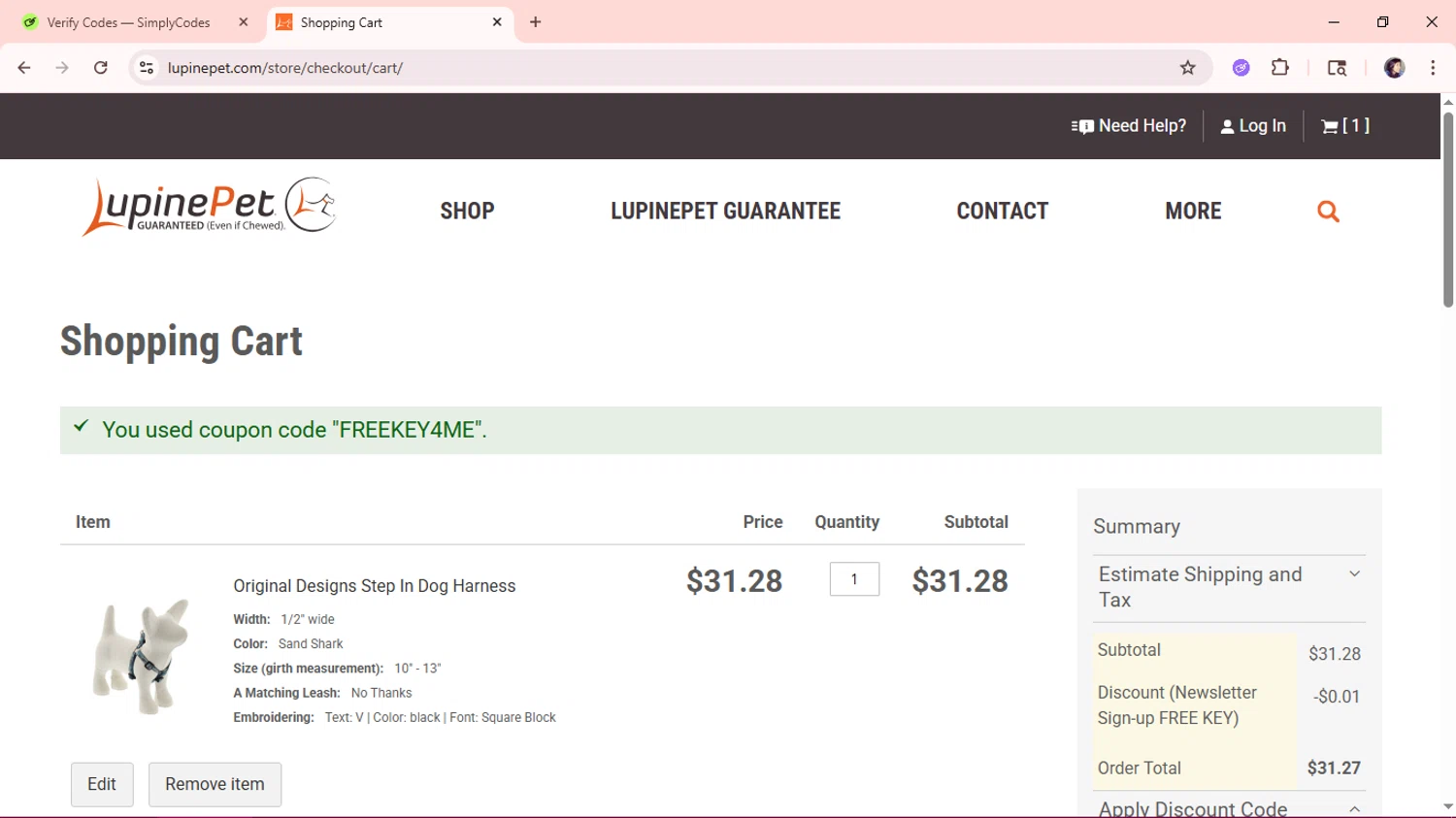Click the Log In link
Viewport: 1456px width, 818px height.
(x=1253, y=126)
